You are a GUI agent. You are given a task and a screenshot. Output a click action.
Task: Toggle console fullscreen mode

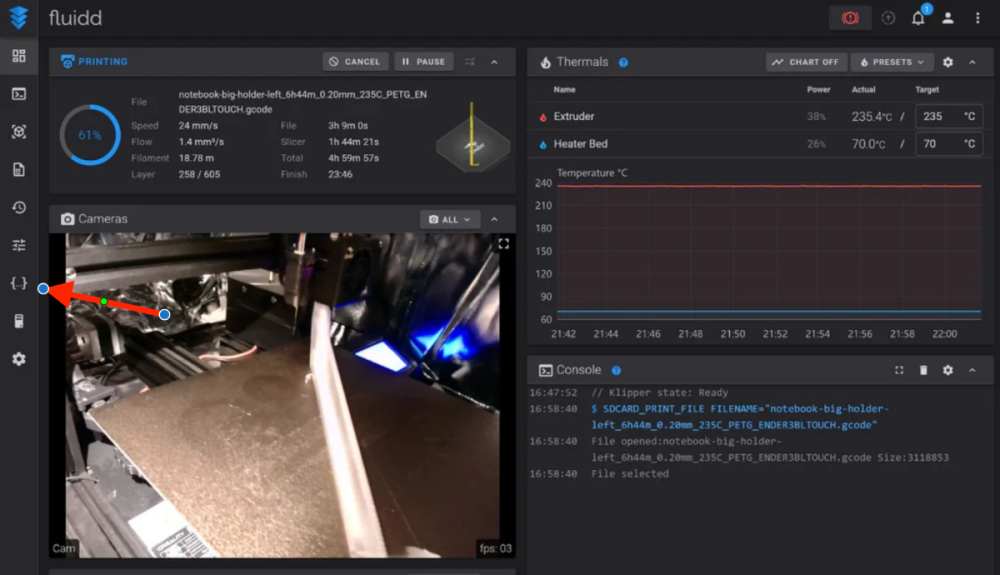(x=899, y=370)
